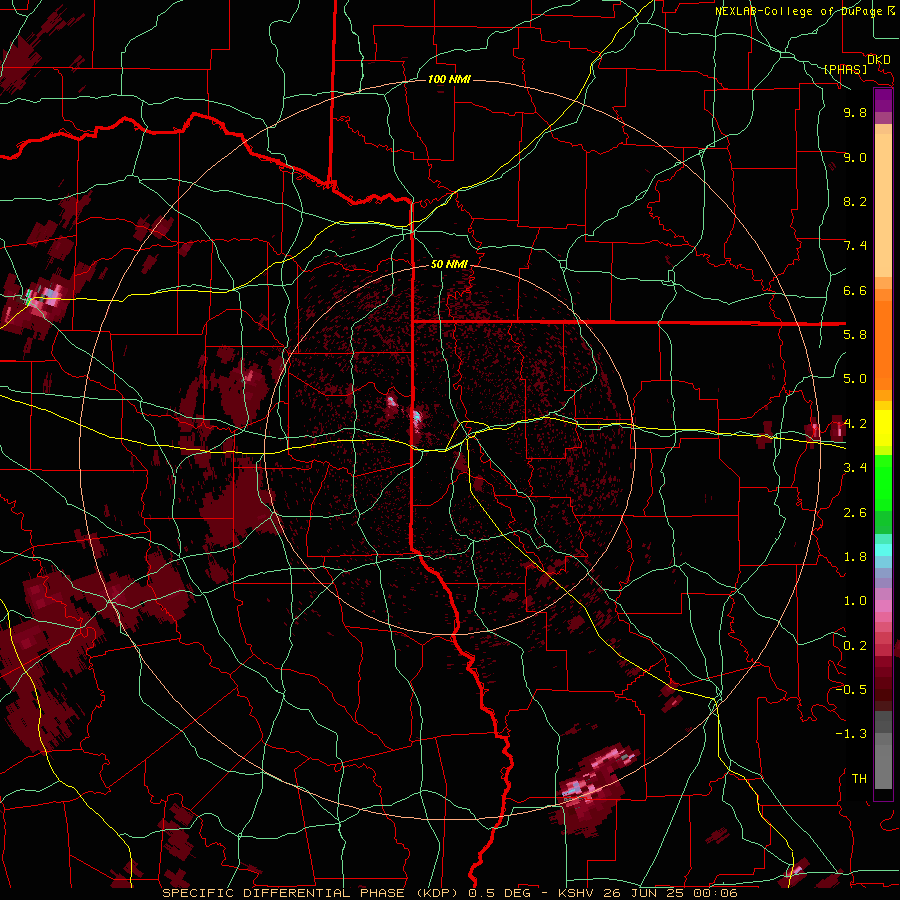Click the 1.8 value on color scale
Image resolution: width=900 pixels, height=900 pixels.
point(855,557)
